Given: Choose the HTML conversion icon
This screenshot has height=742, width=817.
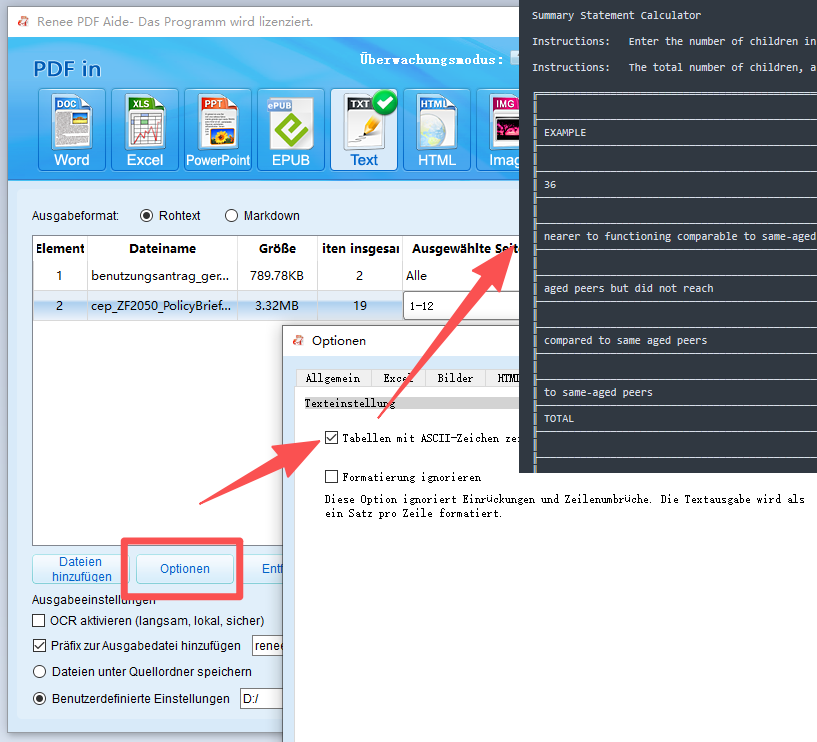Looking at the screenshot, I should (437, 130).
